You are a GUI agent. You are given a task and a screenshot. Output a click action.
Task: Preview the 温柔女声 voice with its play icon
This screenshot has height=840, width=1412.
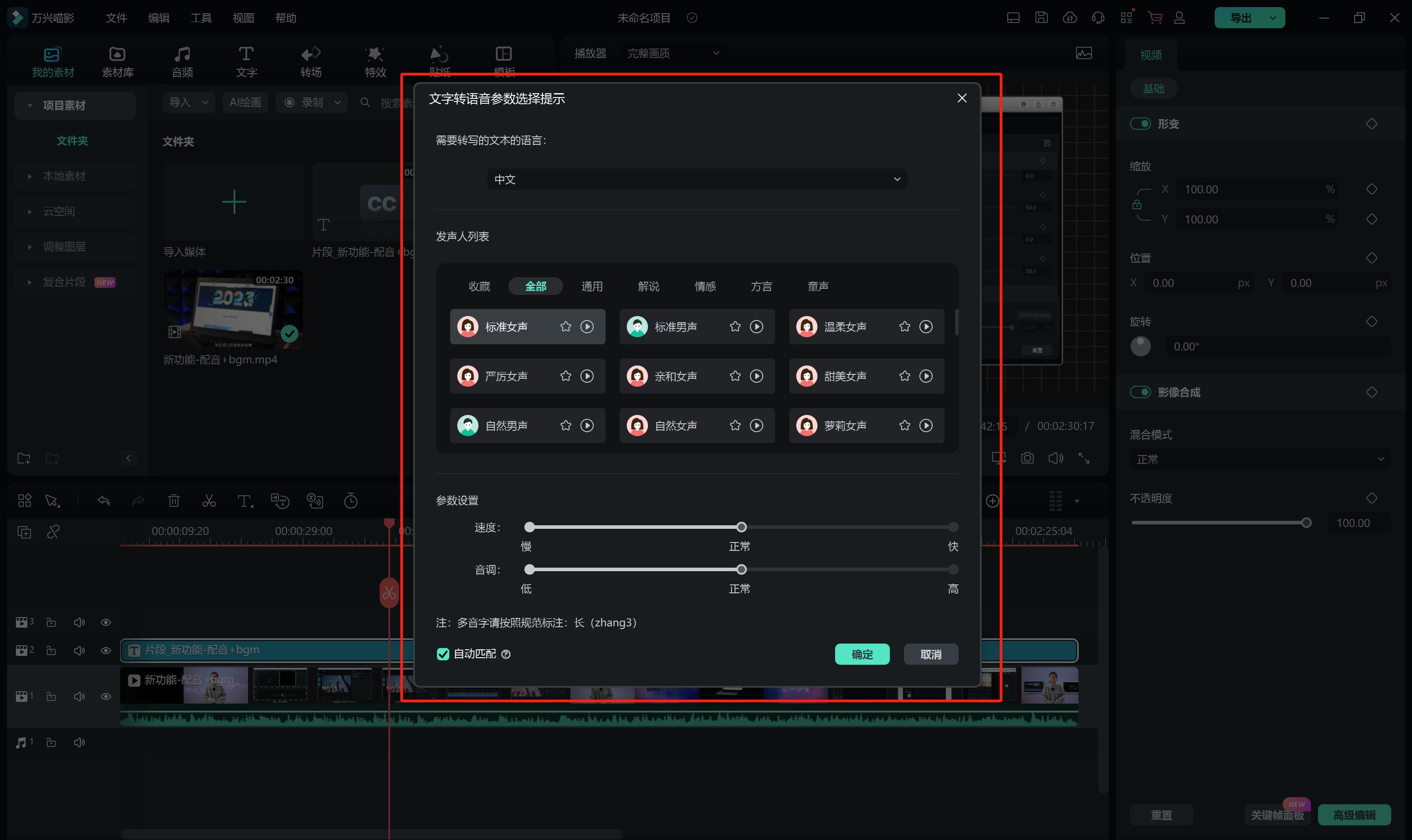[x=926, y=327]
